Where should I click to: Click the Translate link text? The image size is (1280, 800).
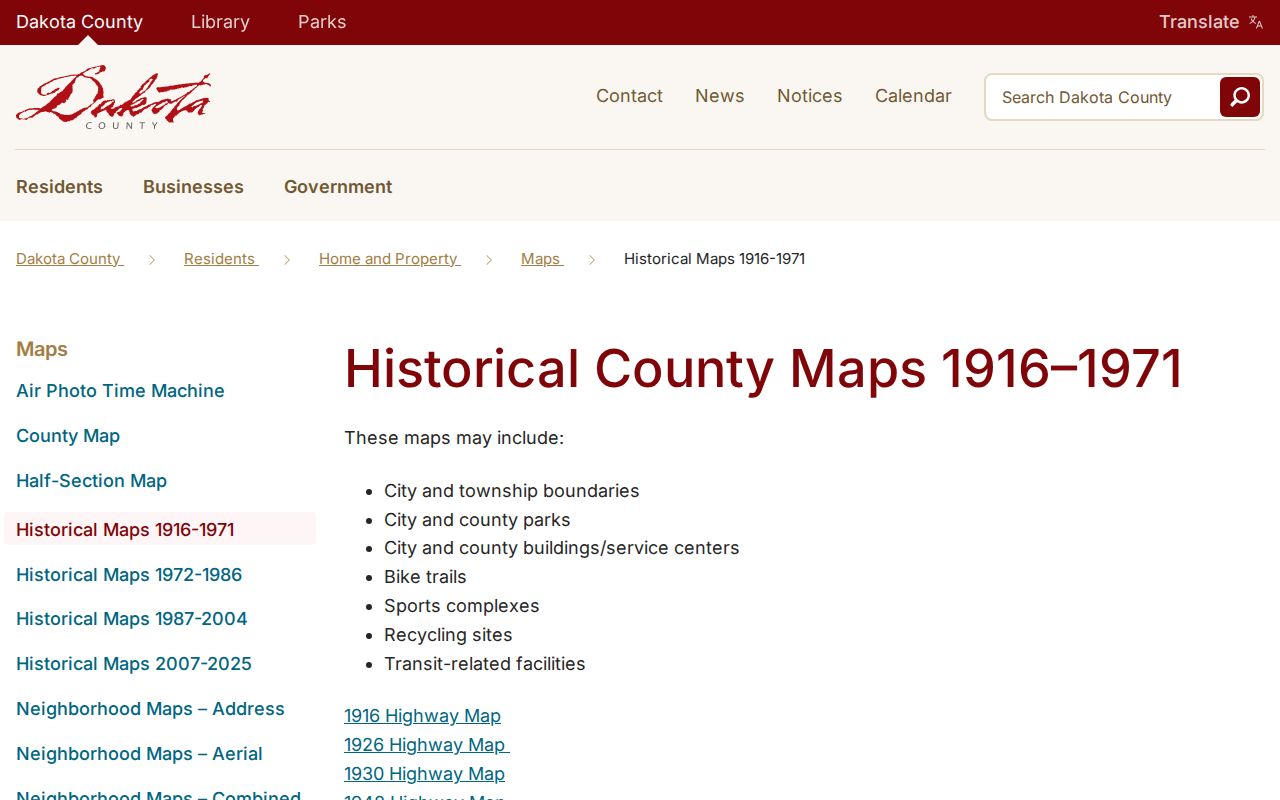coord(1199,22)
